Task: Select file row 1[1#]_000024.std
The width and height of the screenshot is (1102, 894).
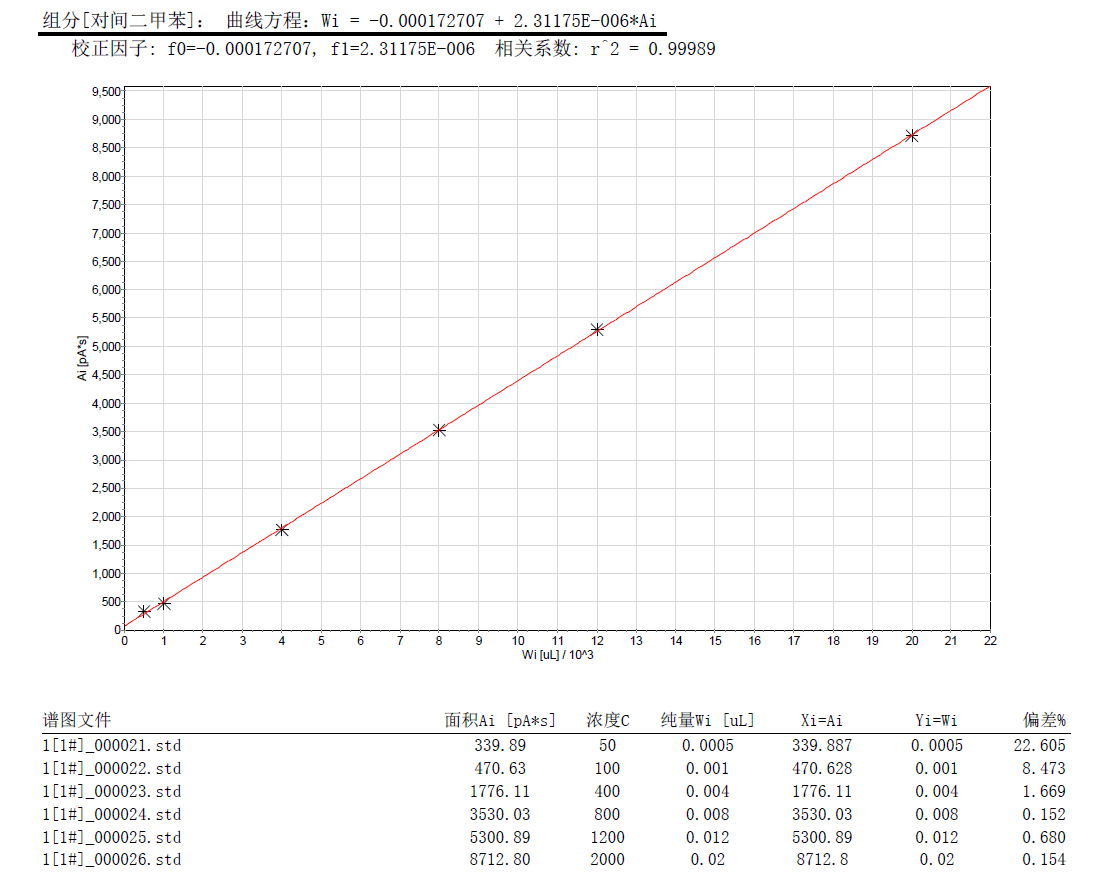Action: pyautogui.click(x=111, y=814)
